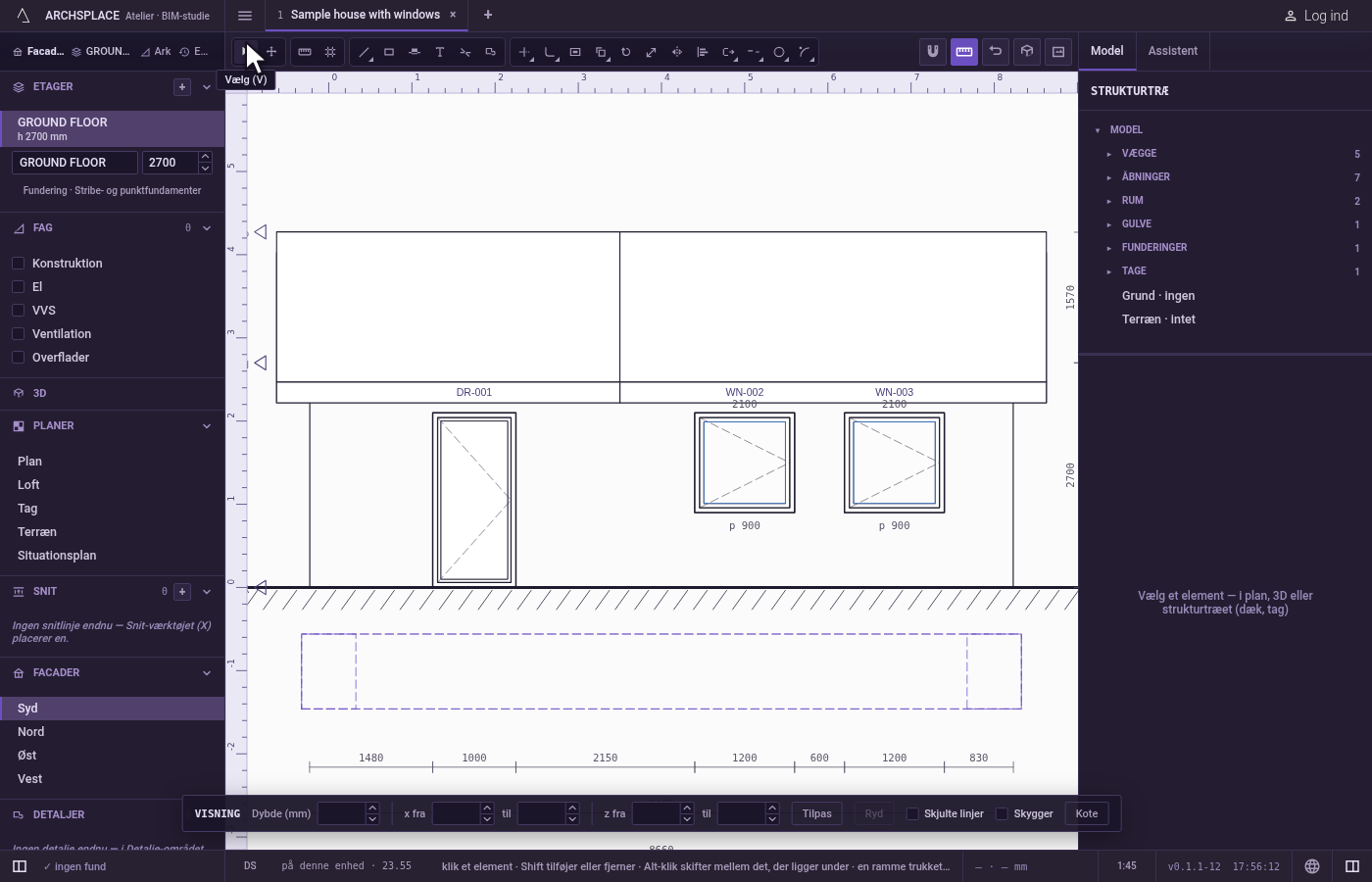Add a new tab with plus button

488,15
